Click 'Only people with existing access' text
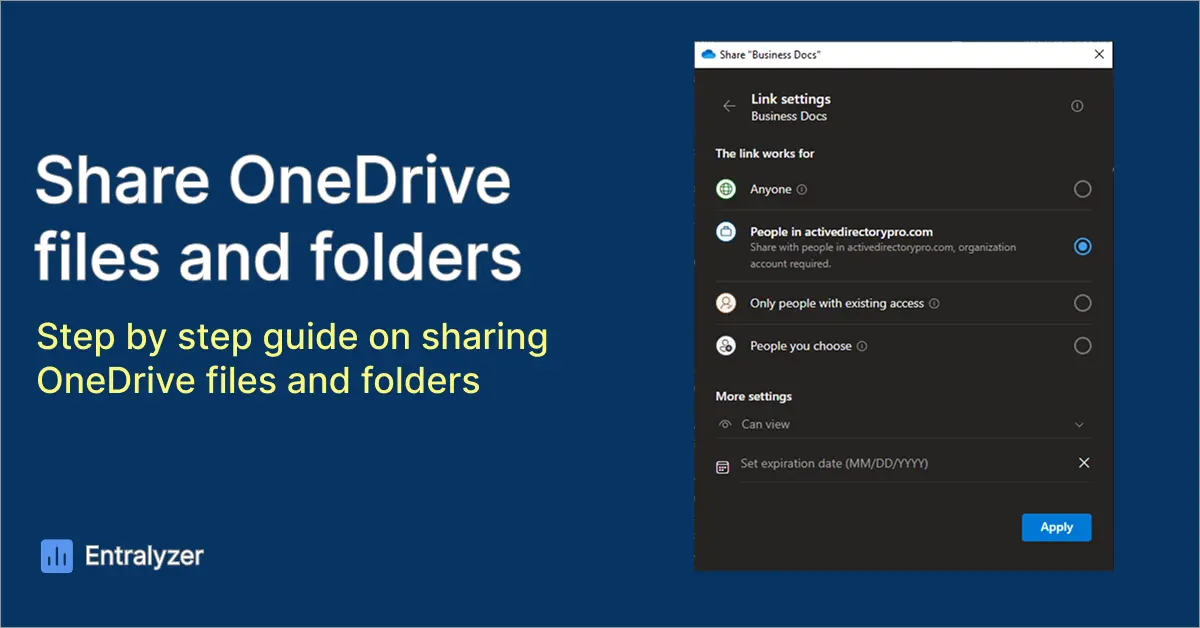The image size is (1200, 628). click(x=837, y=303)
